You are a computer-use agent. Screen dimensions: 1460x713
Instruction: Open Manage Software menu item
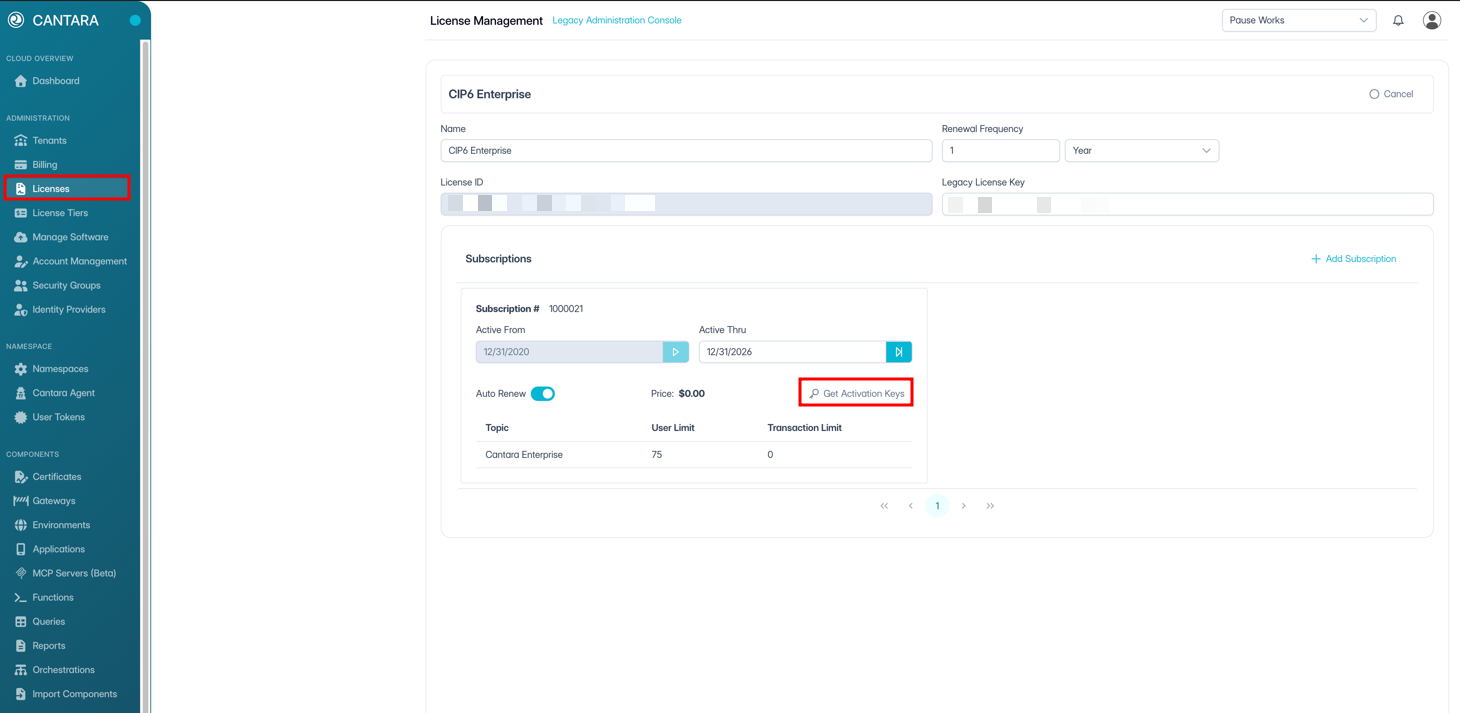tap(70, 237)
